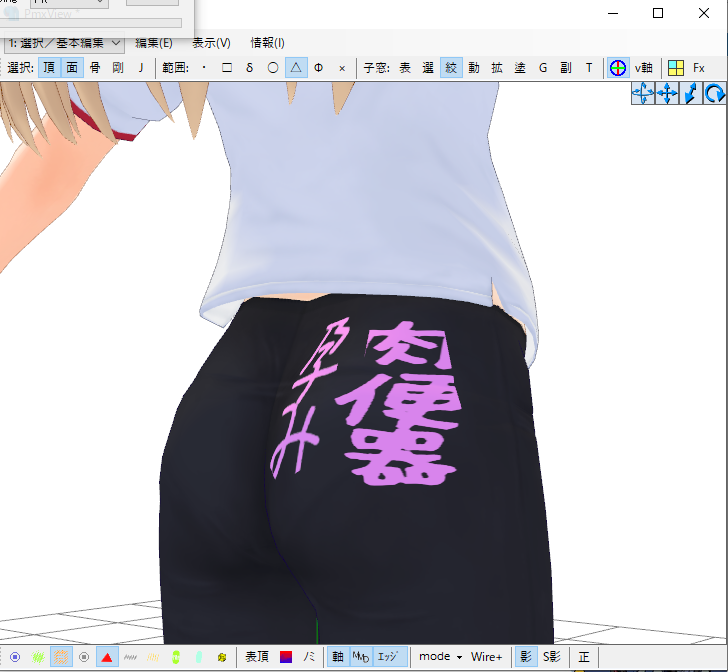This screenshot has height=672, width=728.
Task: Toggle the S影 self-shadow display
Action: (x=552, y=657)
